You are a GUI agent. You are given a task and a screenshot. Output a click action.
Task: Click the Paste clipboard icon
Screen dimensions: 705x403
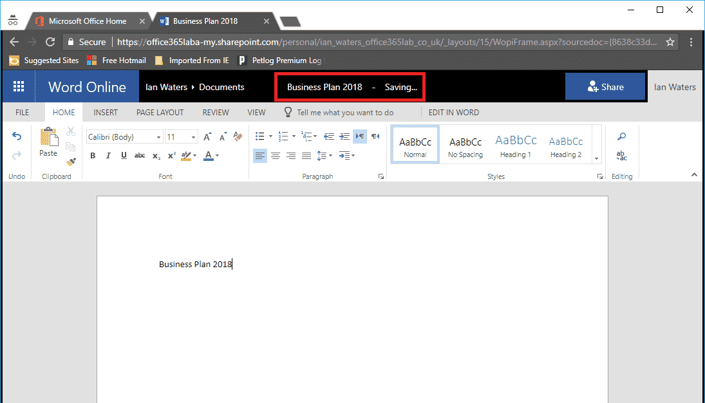(x=49, y=138)
